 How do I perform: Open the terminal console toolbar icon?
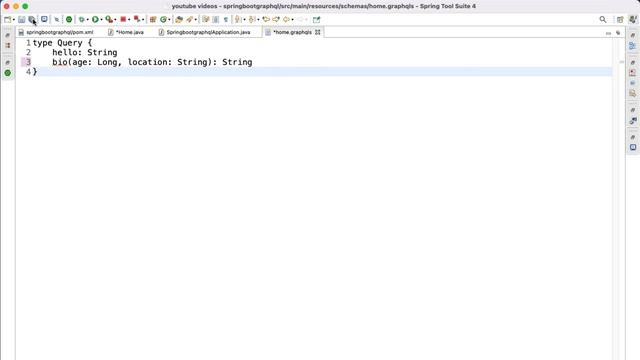(x=44, y=19)
